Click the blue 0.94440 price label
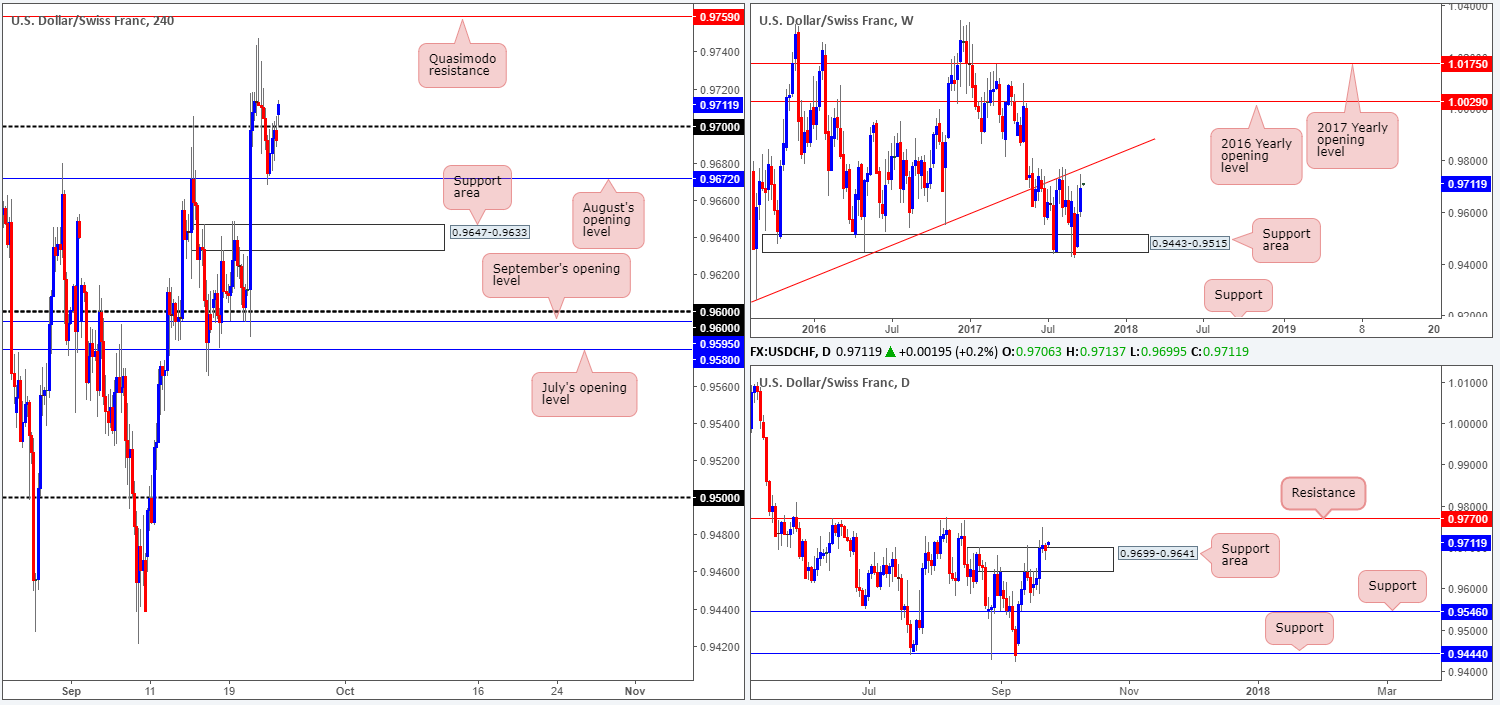The height and width of the screenshot is (705, 1500). point(1468,654)
